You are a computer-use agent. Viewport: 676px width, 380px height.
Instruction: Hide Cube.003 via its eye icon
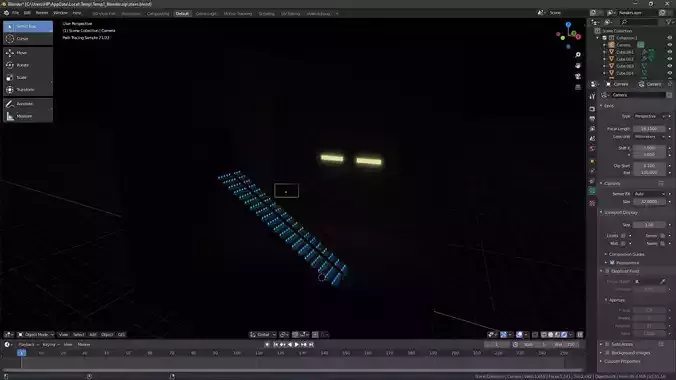(670, 66)
